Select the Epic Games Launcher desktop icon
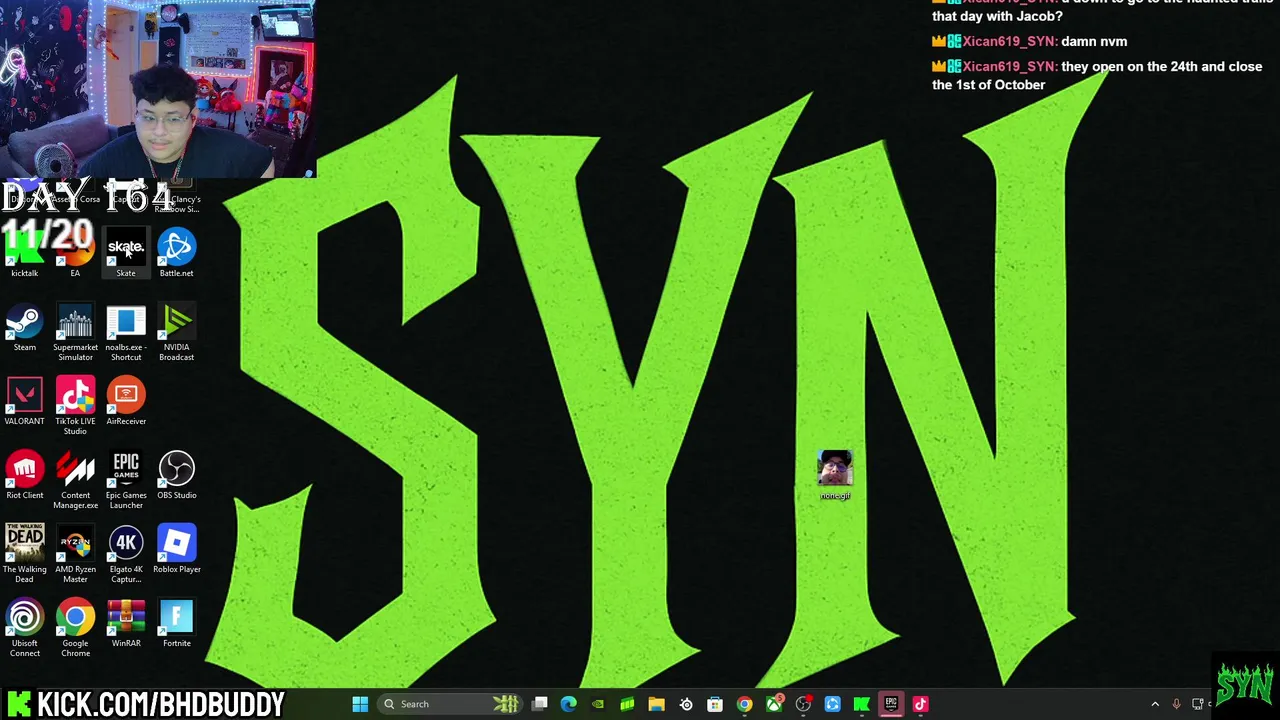The height and width of the screenshot is (720, 1280). (126, 481)
